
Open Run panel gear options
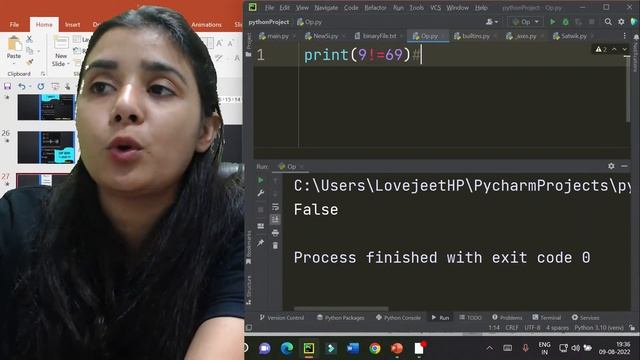pyautogui.click(x=611, y=166)
